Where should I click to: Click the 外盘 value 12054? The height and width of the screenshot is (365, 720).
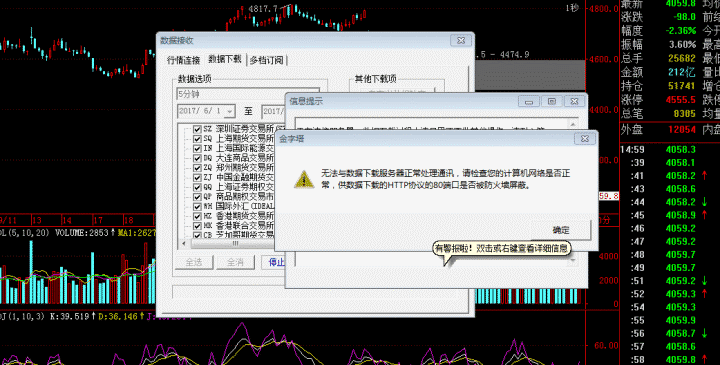pos(682,129)
